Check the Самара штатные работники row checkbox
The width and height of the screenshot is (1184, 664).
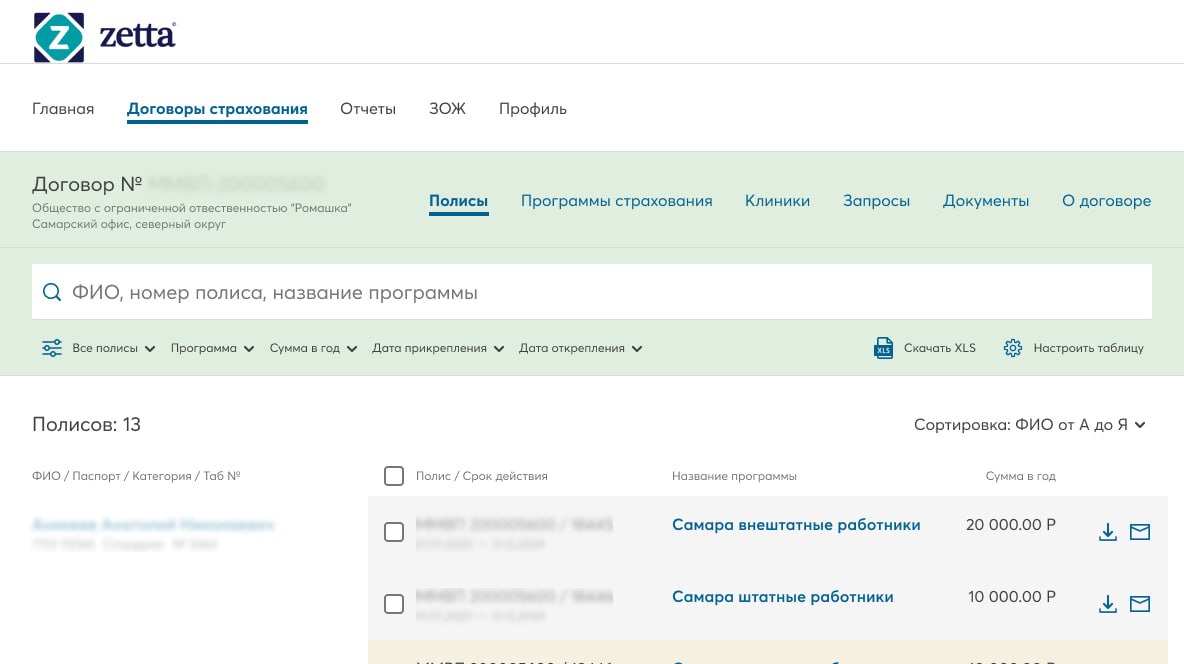coord(394,604)
